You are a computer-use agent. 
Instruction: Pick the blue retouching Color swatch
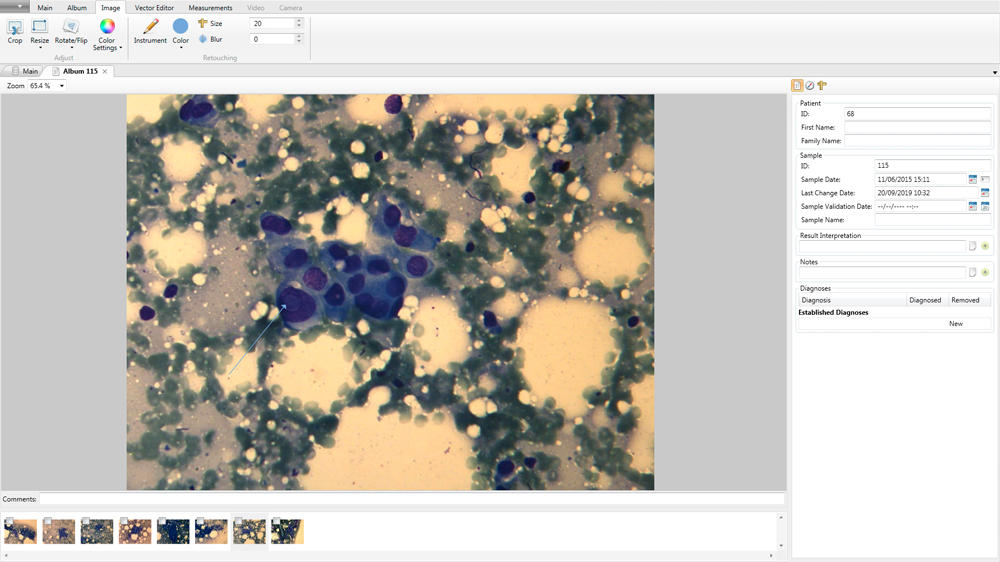[x=180, y=26]
